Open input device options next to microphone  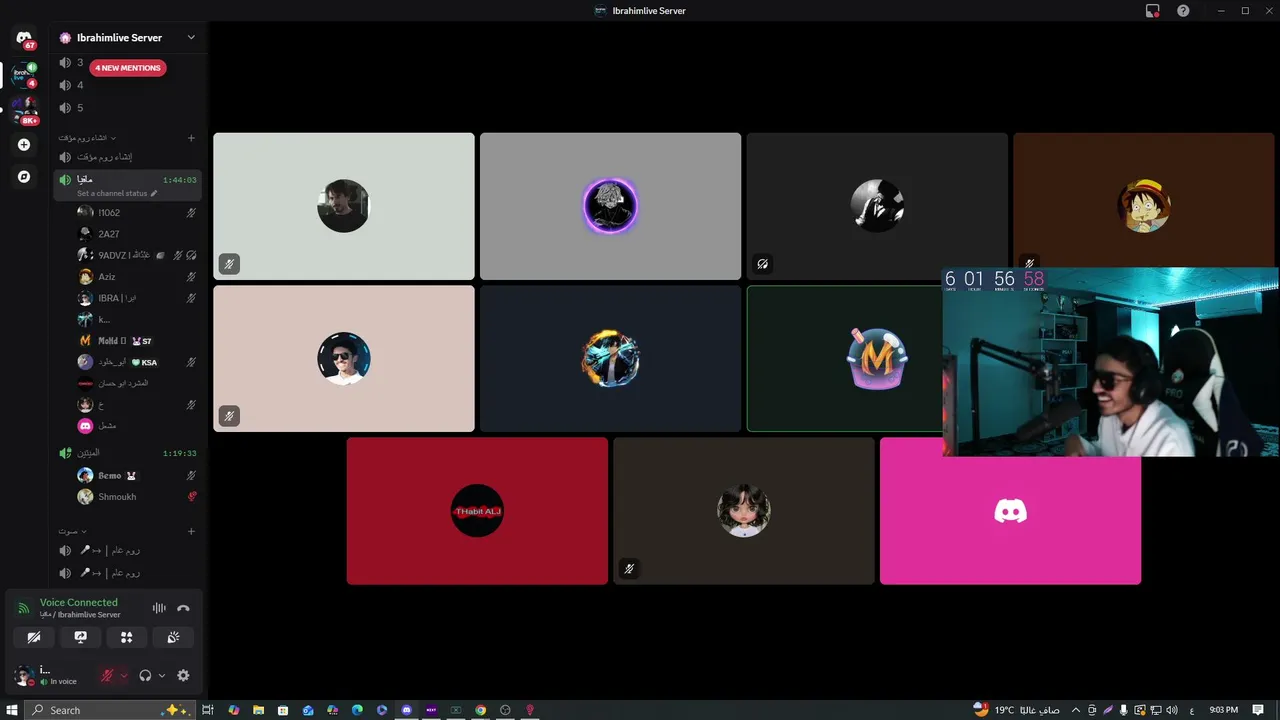pyautogui.click(x=124, y=676)
